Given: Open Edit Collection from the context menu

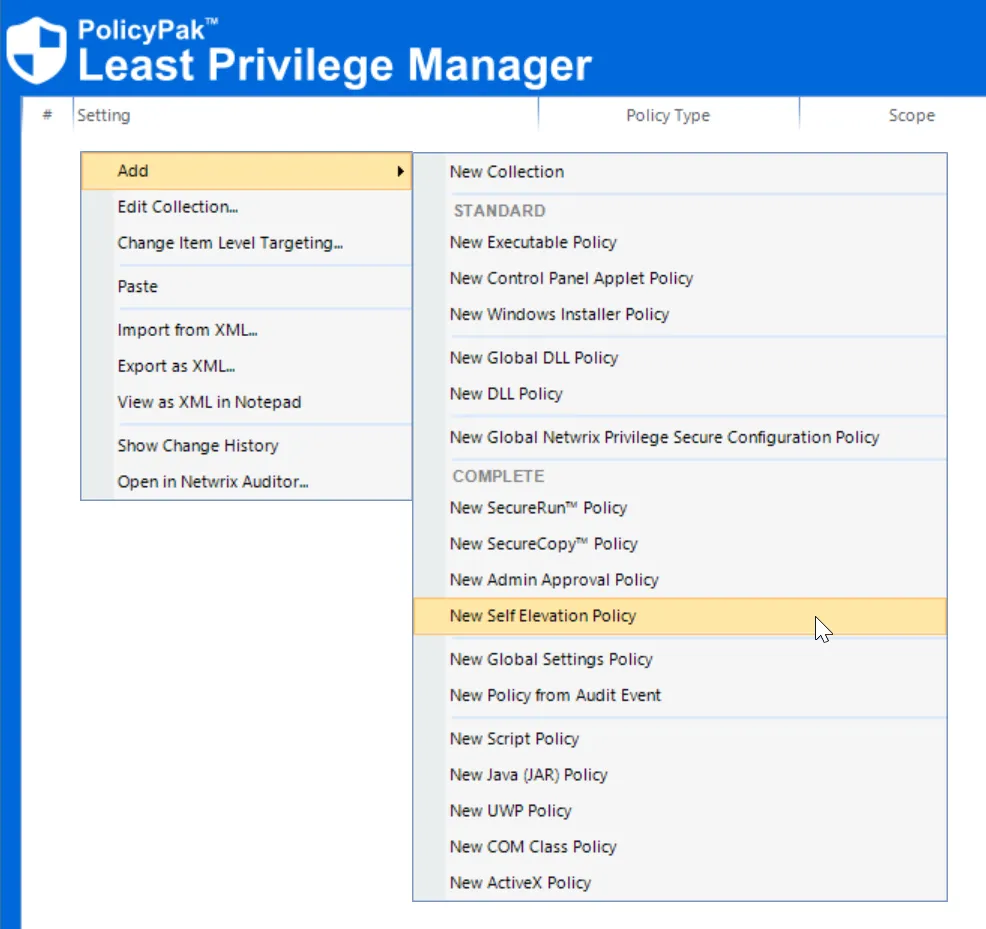Looking at the screenshot, I should (177, 207).
